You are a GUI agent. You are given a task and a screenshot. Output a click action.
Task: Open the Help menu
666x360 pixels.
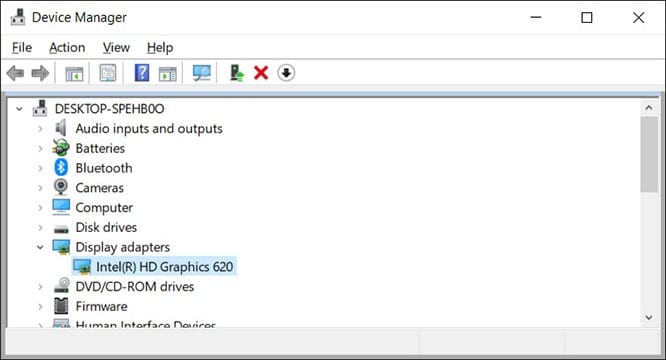(160, 48)
